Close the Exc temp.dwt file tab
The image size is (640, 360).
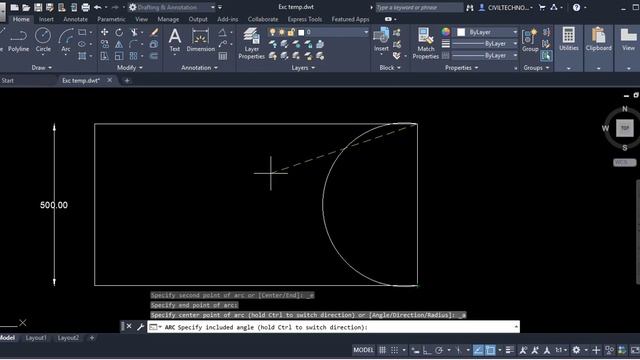109,80
